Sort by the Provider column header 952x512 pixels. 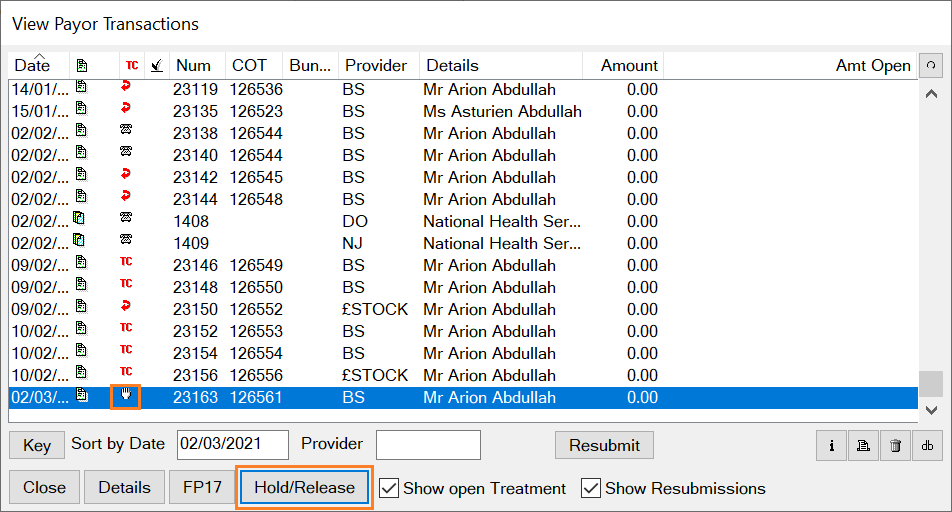coord(379,65)
